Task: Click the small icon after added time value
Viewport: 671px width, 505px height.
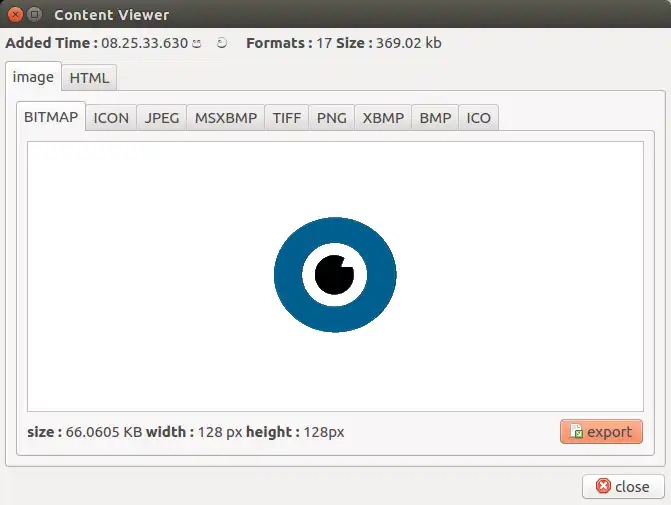Action: click(196, 43)
